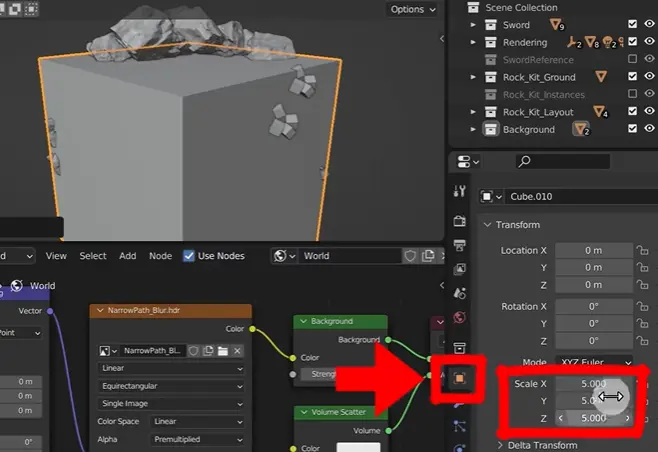The image size is (658, 452).
Task: Open the Equirectangular projection dropdown
Action: [172, 386]
